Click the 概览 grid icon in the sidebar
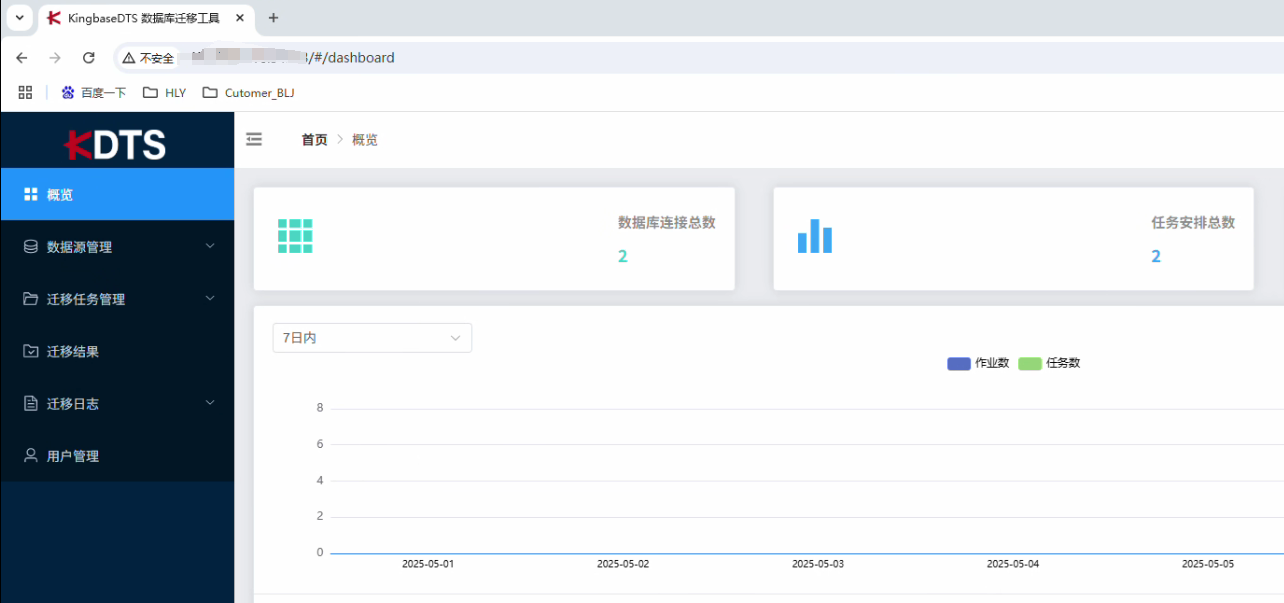This screenshot has height=603, width=1284. tap(30, 194)
